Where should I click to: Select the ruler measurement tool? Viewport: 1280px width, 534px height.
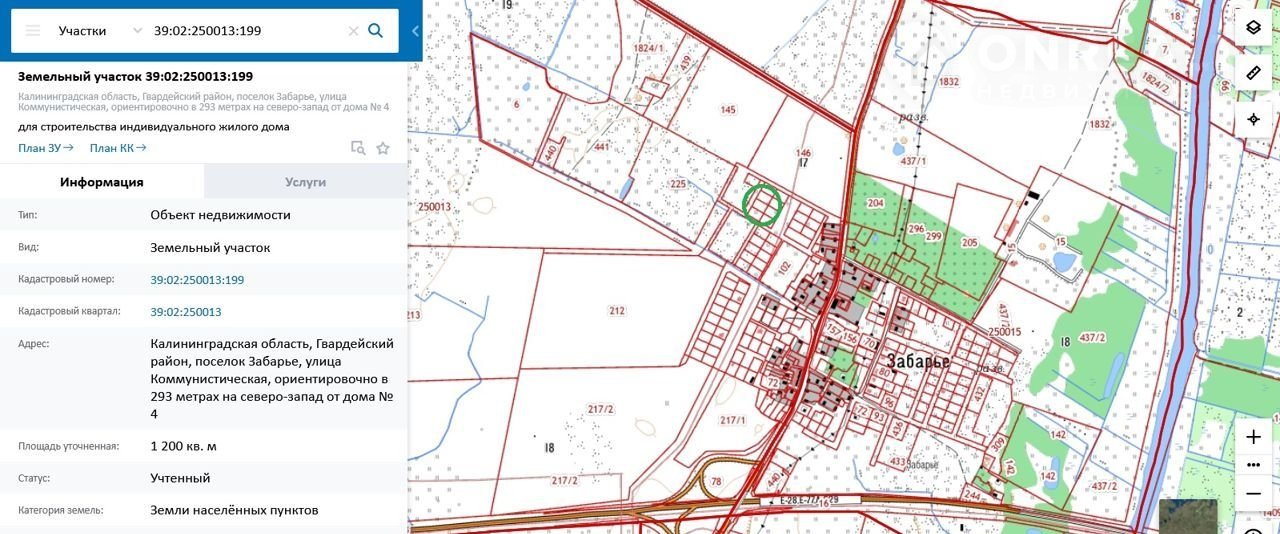pos(1253,73)
